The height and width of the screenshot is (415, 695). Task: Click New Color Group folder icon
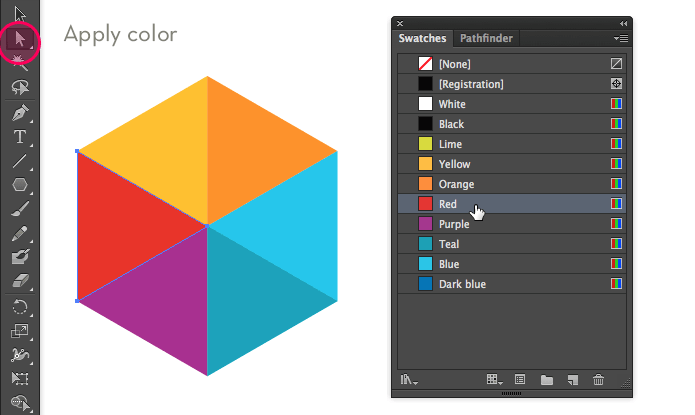point(546,380)
